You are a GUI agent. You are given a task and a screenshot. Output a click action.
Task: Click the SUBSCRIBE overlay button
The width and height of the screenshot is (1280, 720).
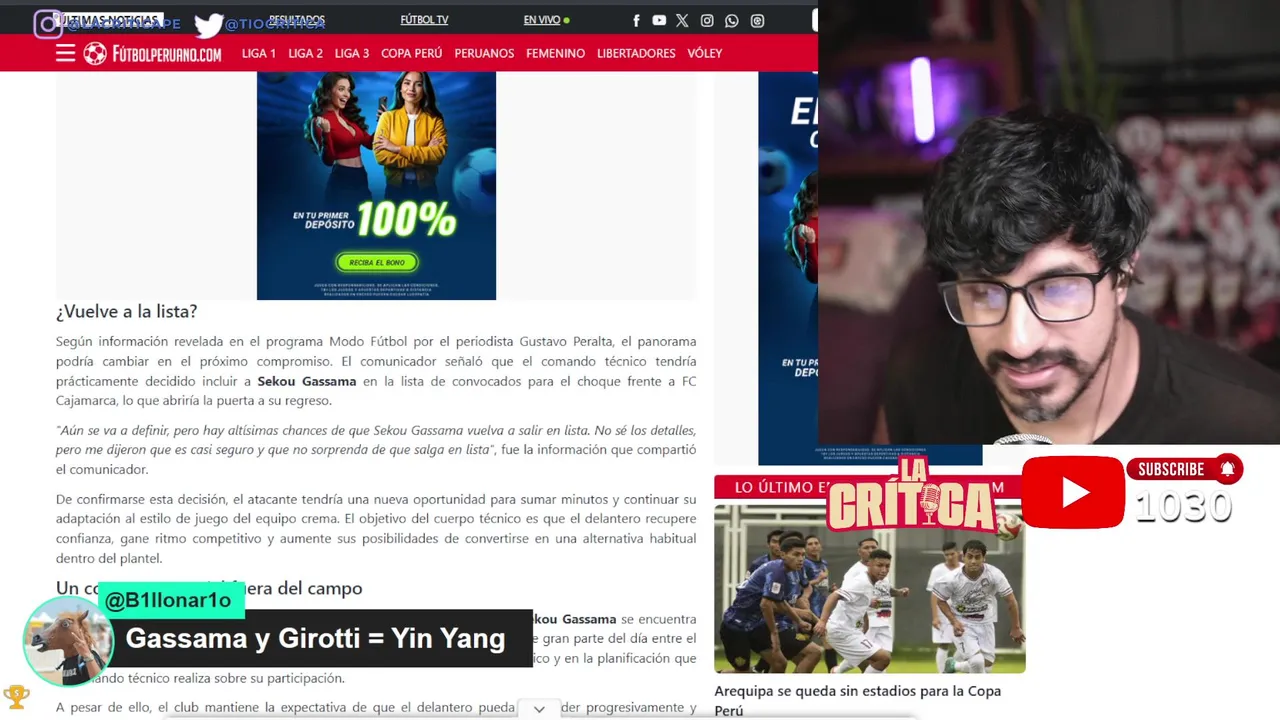pos(1171,469)
